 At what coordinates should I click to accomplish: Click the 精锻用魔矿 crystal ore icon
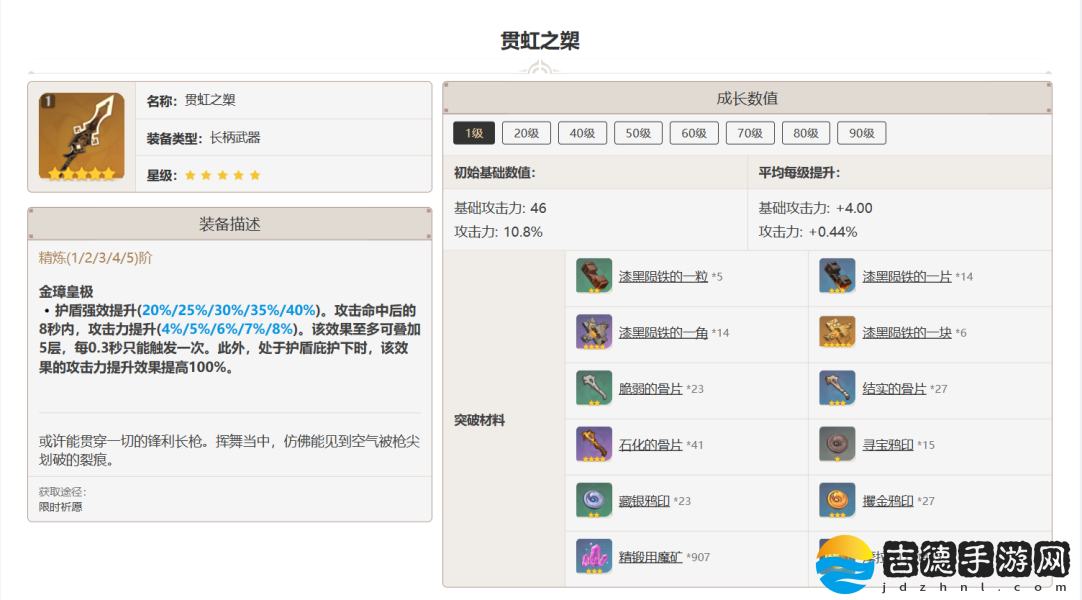594,556
